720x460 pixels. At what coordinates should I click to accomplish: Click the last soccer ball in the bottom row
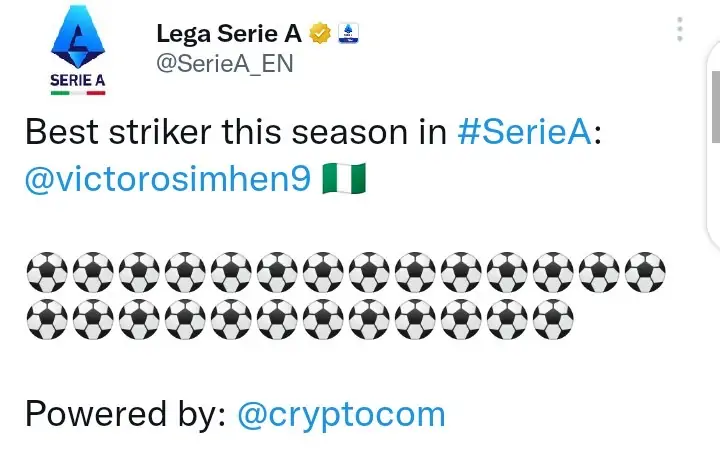[x=553, y=316]
